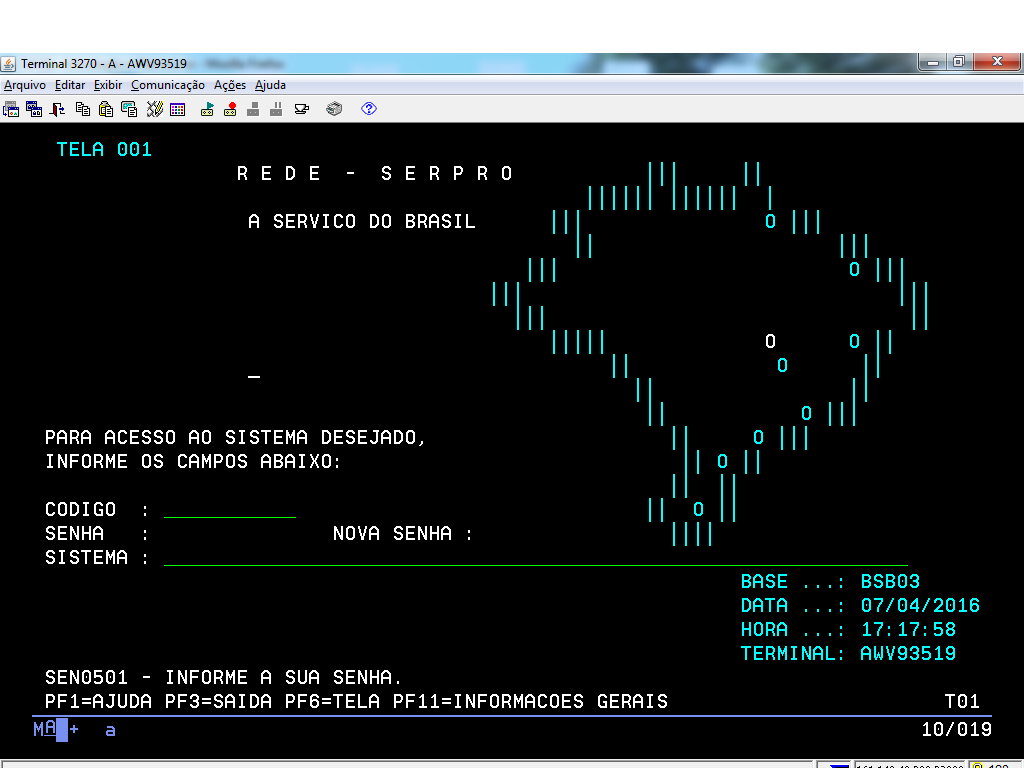This screenshot has width=1024, height=768.
Task: Open the Editar menu
Action: click(70, 85)
